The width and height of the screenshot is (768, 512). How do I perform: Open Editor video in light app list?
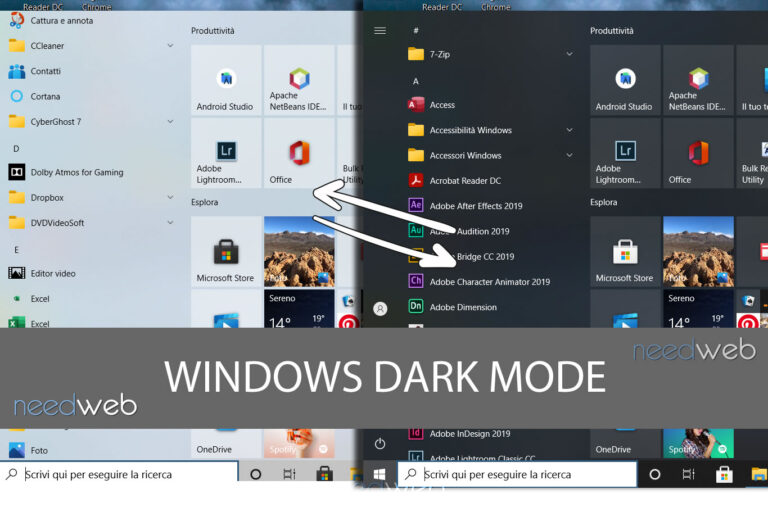[x=42, y=273]
